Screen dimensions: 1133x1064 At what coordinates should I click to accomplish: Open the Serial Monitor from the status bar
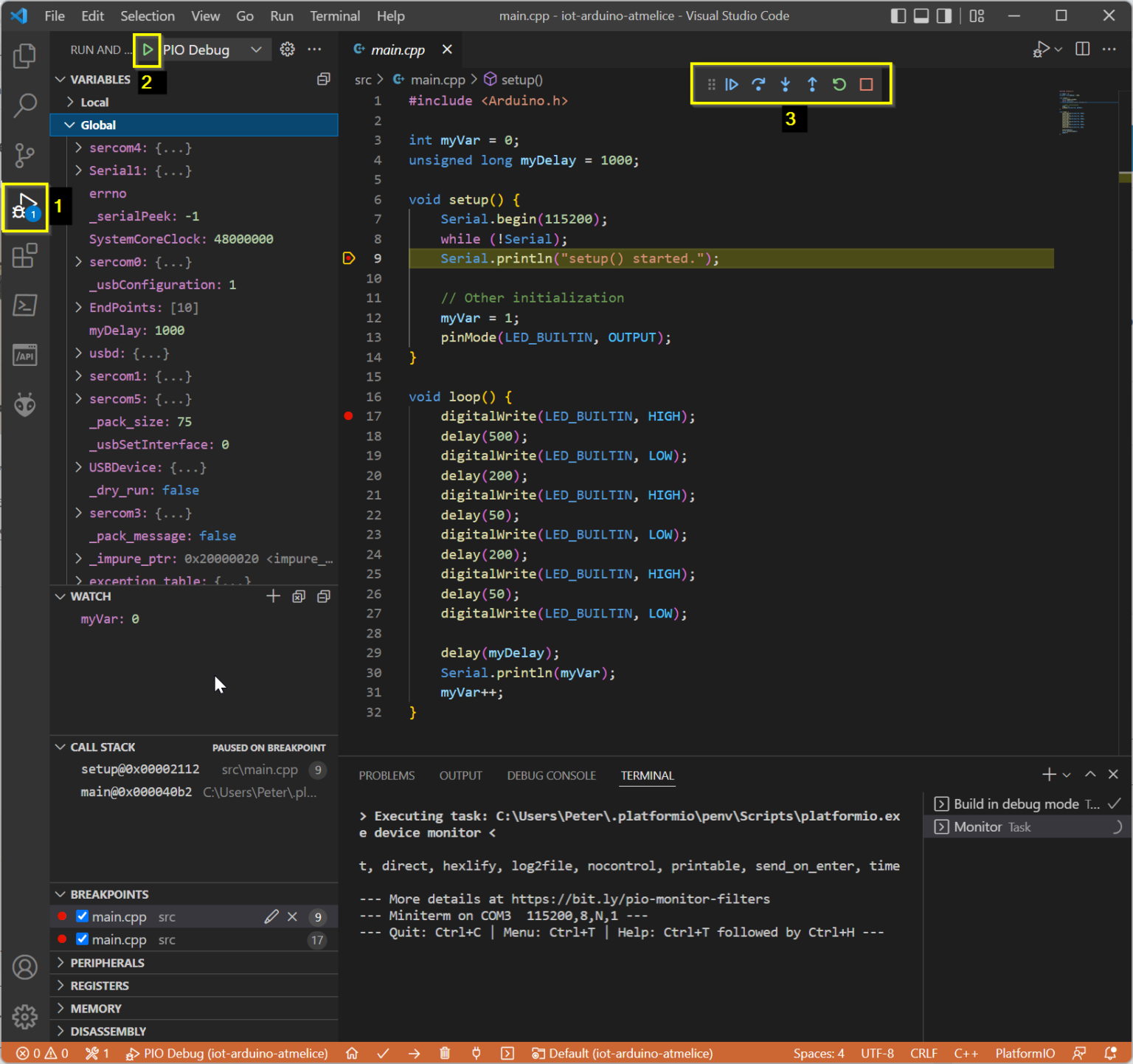tap(476, 1053)
